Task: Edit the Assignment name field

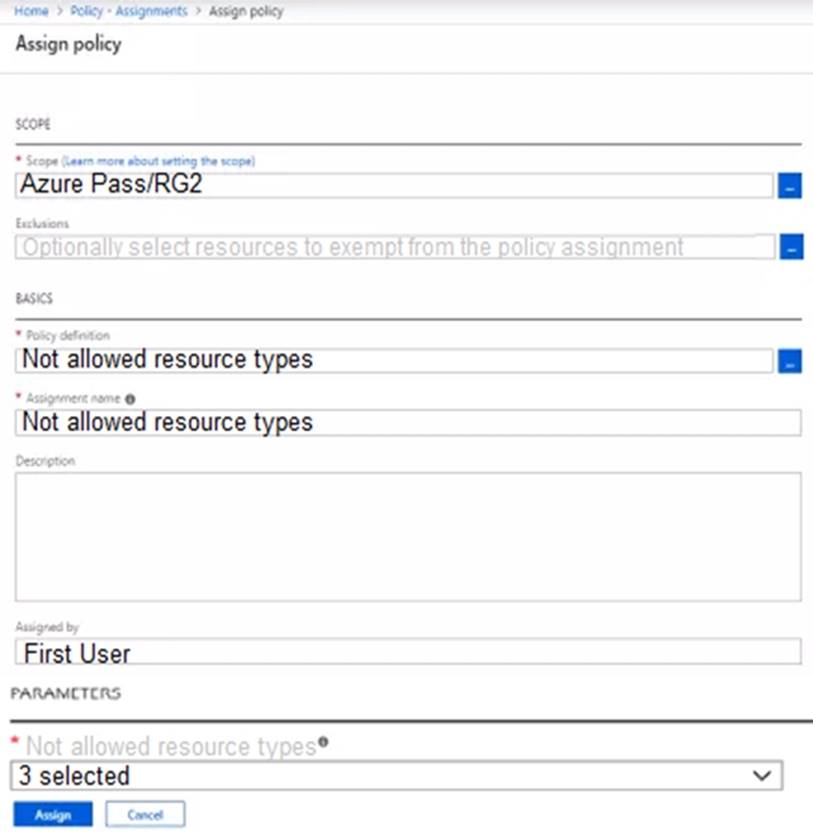Action: click(408, 422)
